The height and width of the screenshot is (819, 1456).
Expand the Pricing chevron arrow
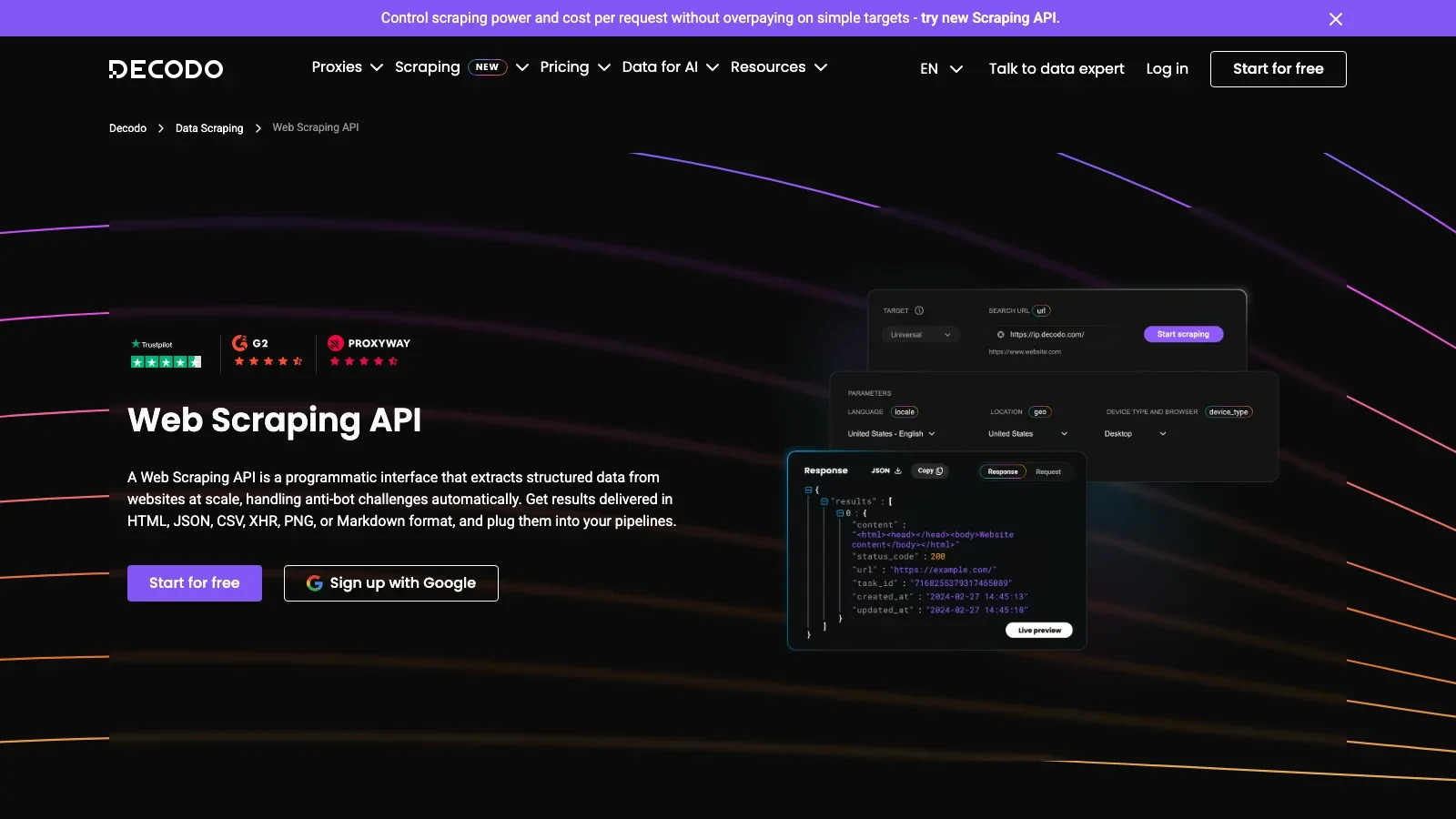coord(603,67)
